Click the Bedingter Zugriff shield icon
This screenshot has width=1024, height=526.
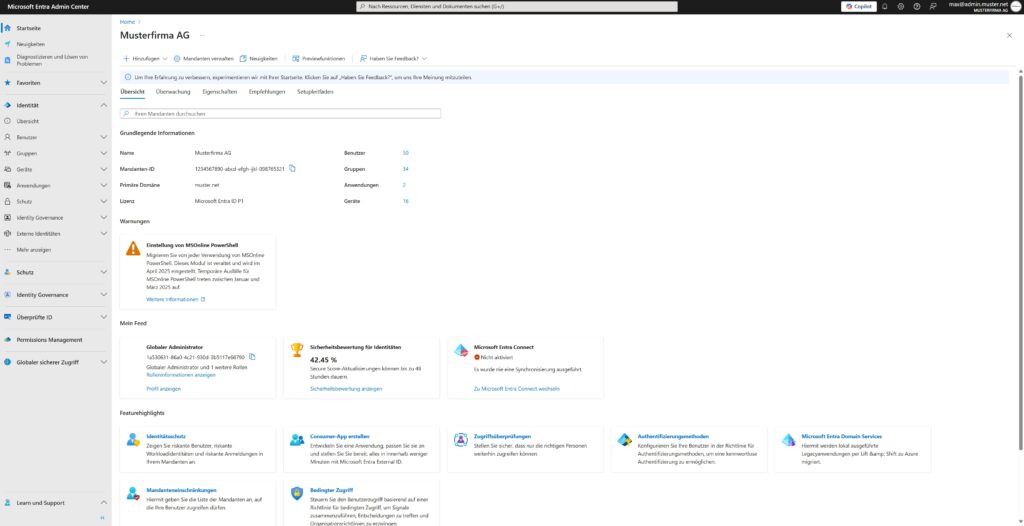point(297,493)
